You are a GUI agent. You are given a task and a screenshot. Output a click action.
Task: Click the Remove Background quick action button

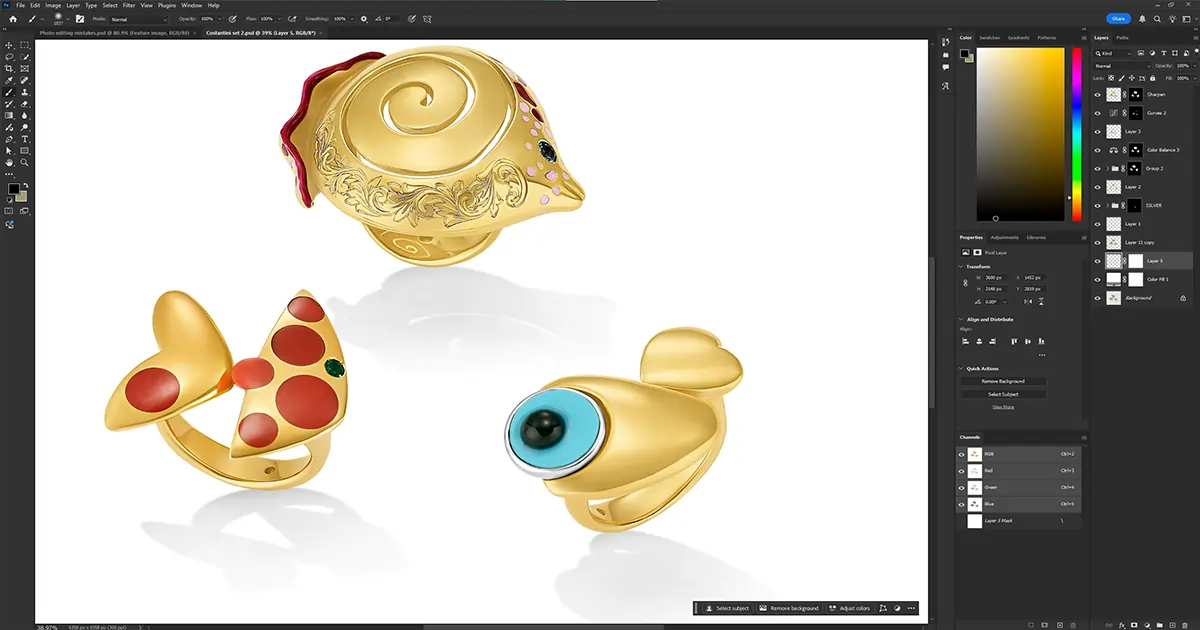point(1003,381)
